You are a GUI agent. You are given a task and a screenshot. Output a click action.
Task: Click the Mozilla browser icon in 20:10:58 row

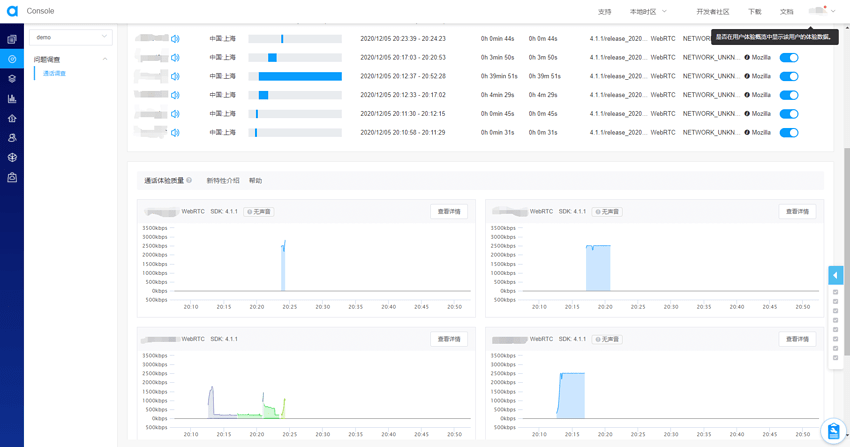(x=747, y=132)
